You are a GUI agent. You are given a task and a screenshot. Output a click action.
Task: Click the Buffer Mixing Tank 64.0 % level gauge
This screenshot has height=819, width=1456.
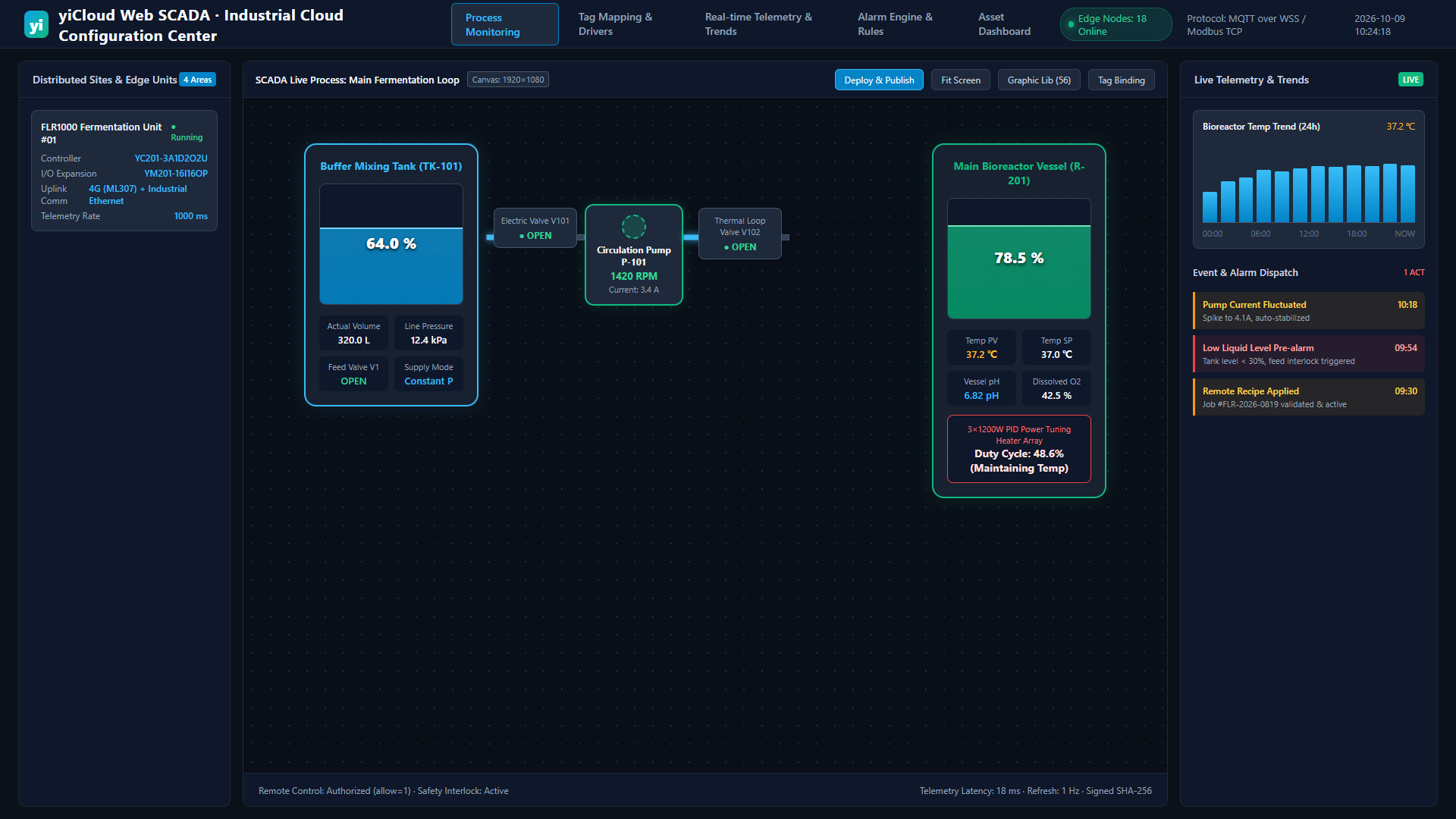tap(391, 244)
